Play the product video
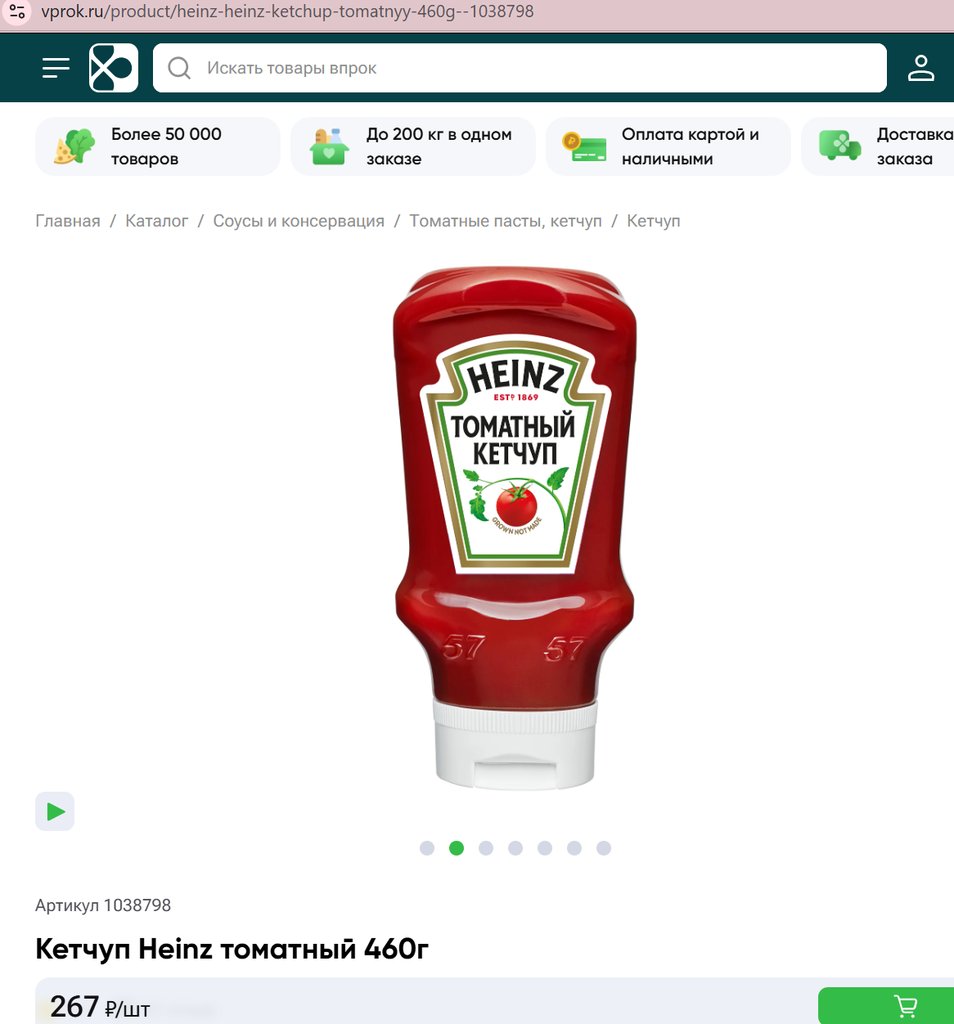This screenshot has width=954, height=1024. point(55,811)
